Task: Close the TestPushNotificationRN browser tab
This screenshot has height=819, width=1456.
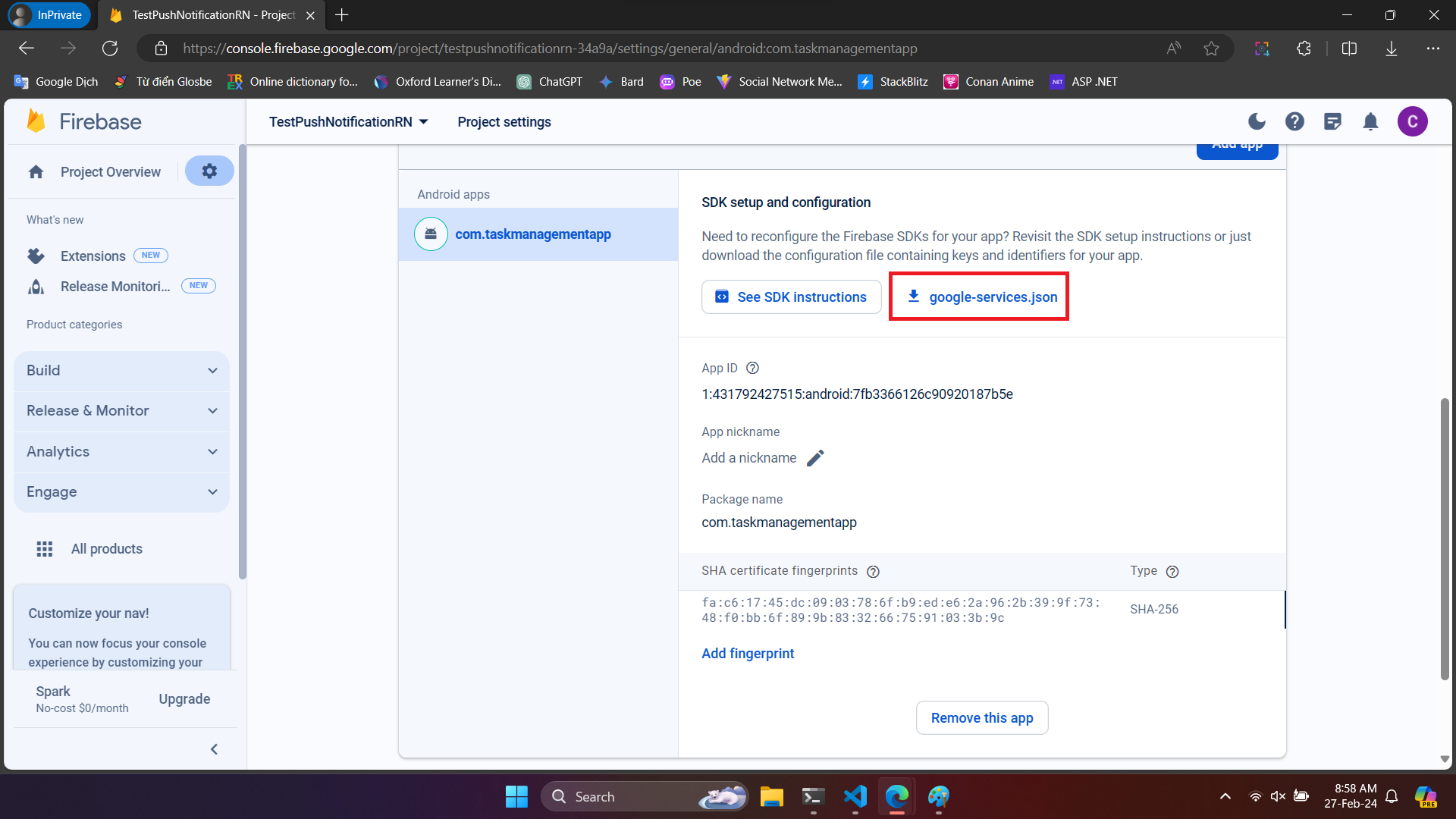Action: pyautogui.click(x=310, y=15)
